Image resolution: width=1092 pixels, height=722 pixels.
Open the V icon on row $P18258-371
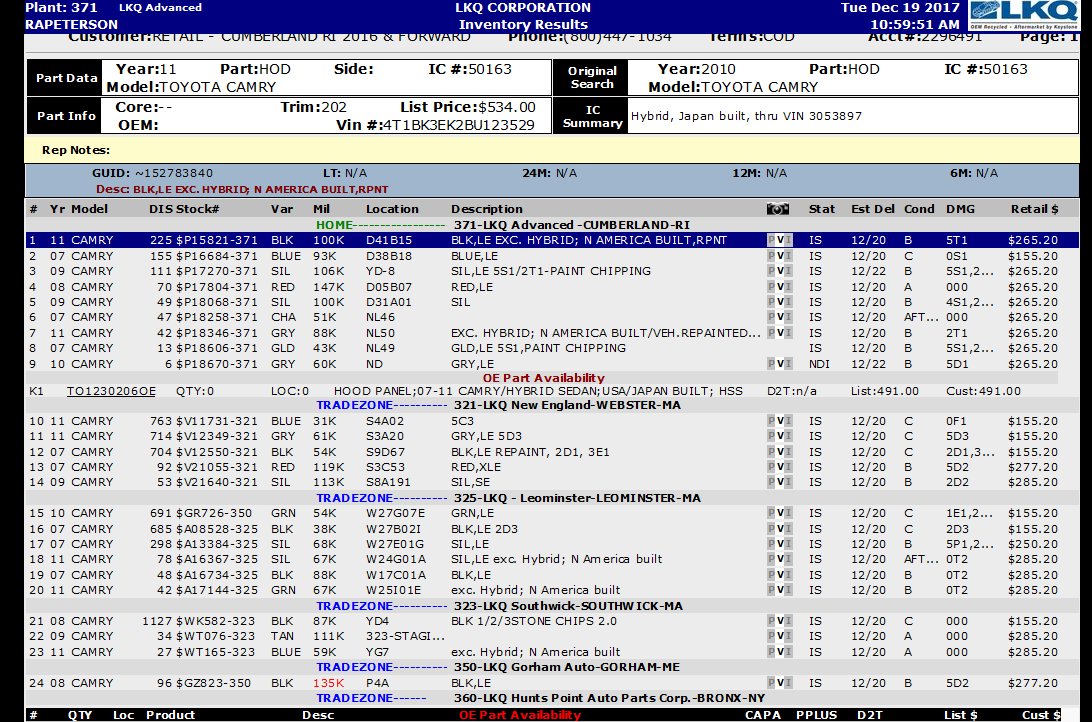[780, 317]
